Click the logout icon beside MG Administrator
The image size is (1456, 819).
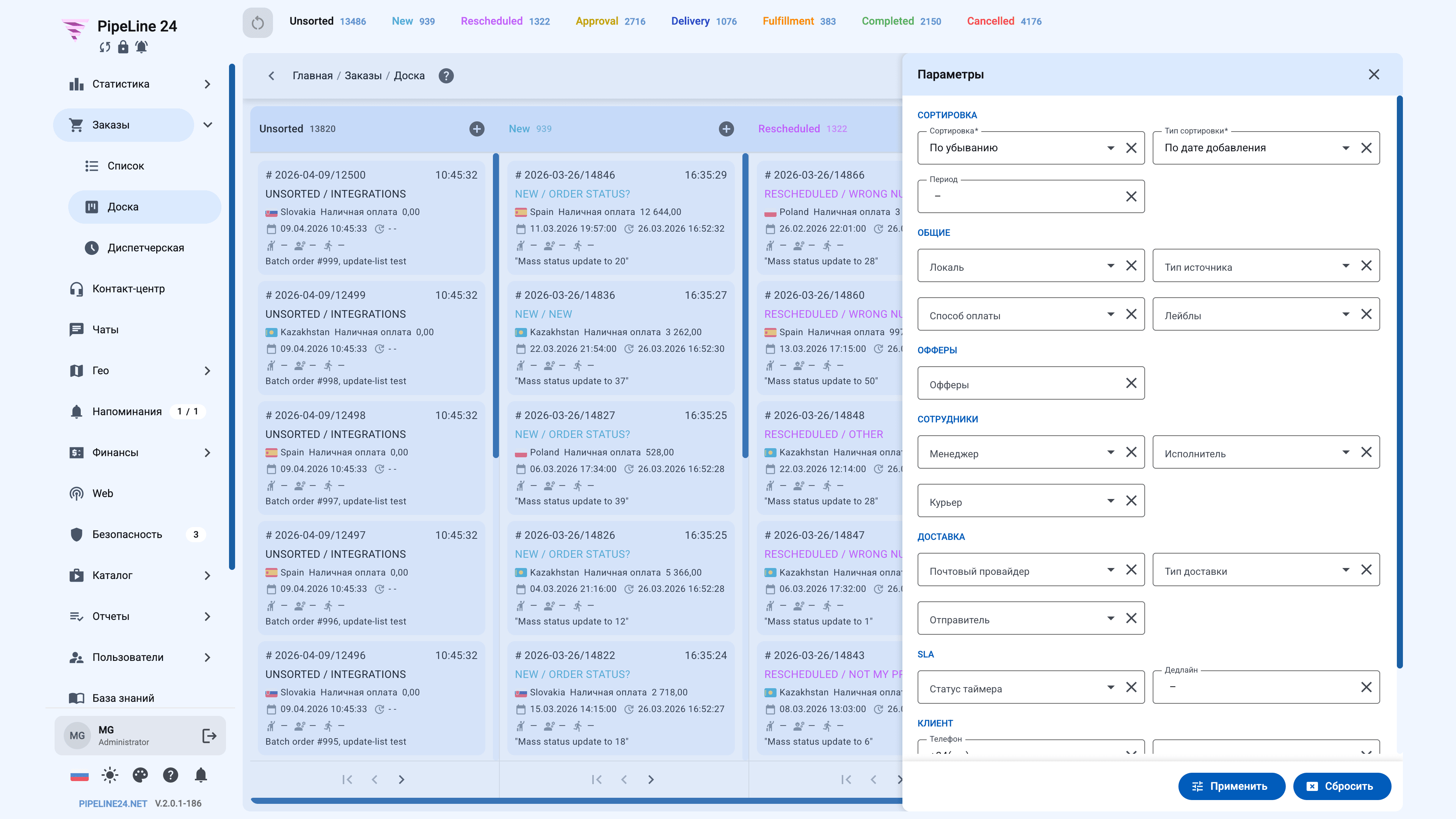coord(209,735)
